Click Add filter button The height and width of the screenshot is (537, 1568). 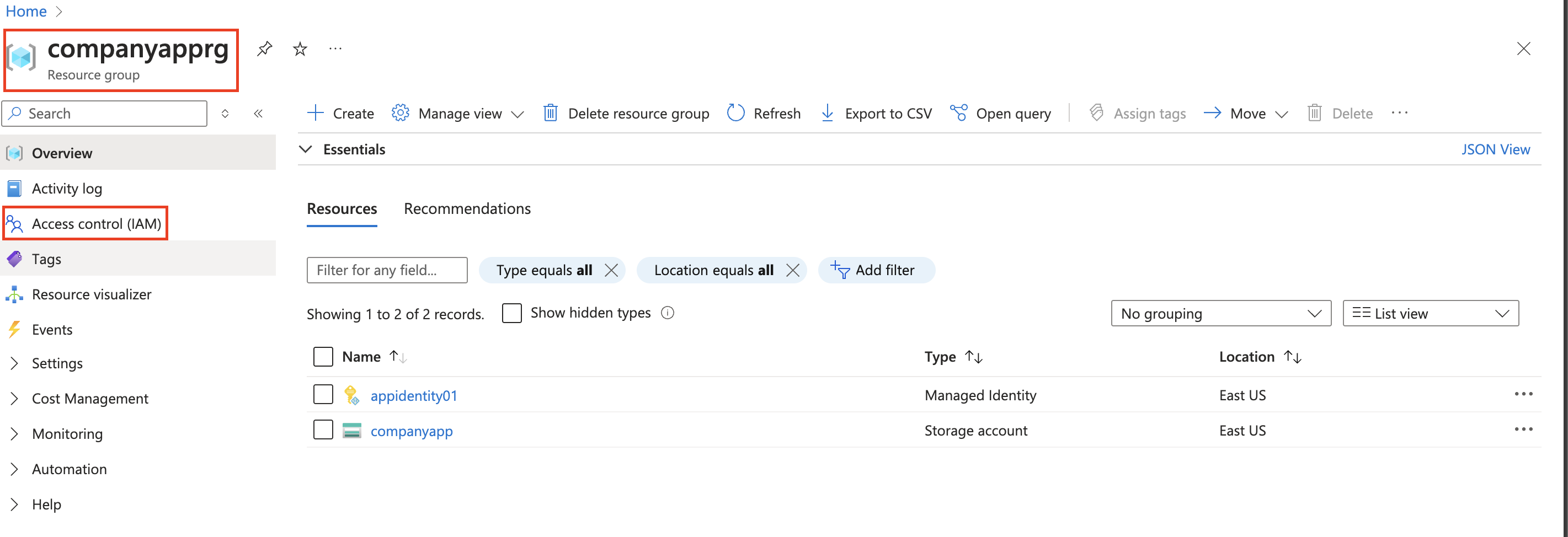pos(876,270)
